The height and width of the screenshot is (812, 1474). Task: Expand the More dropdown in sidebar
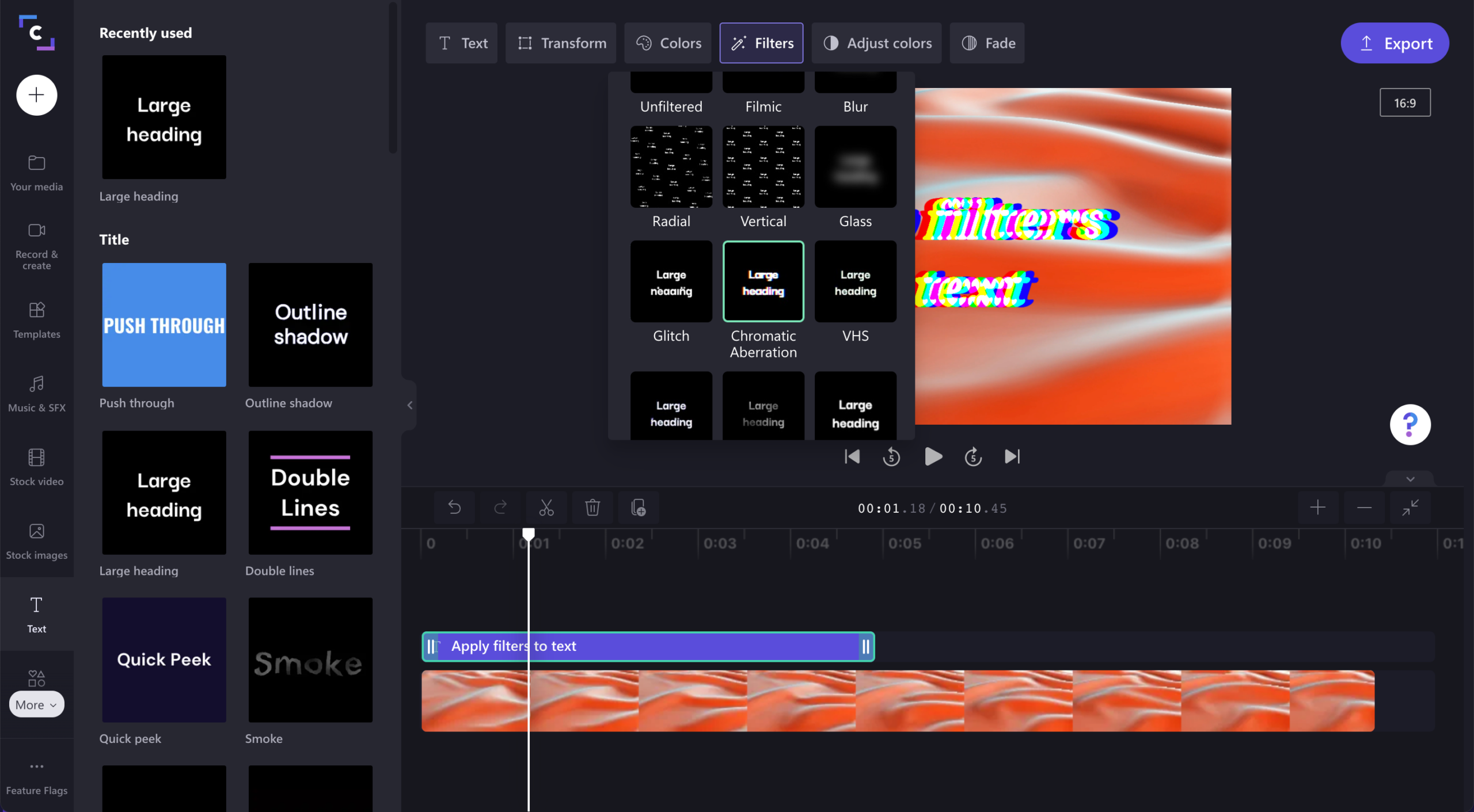click(36, 704)
